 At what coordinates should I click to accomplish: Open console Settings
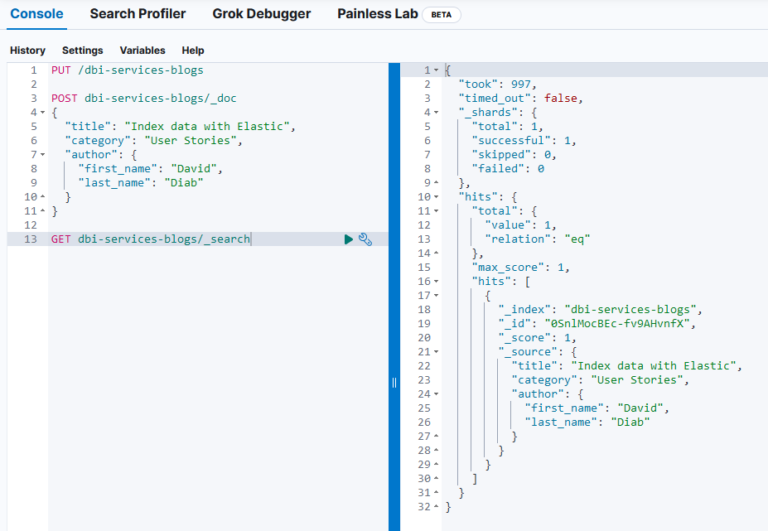[x=82, y=50]
